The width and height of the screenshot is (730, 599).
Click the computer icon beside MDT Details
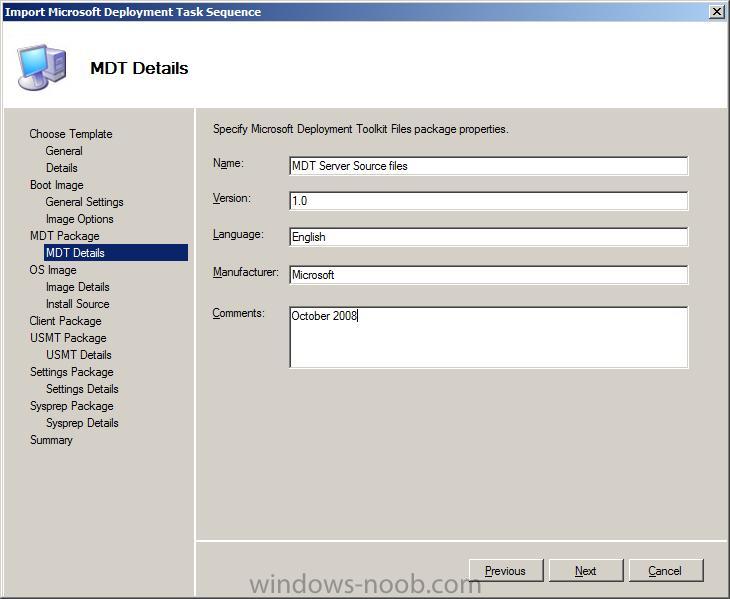tap(42, 67)
